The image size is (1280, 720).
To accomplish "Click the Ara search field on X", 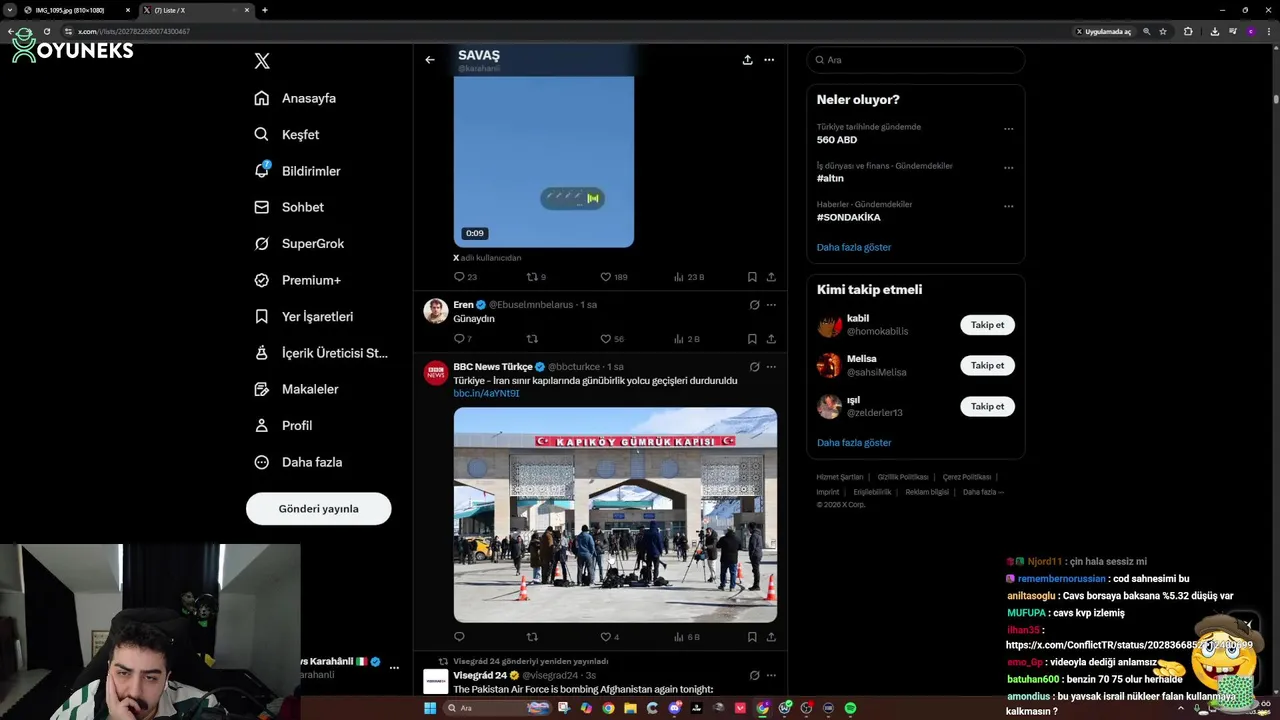I will (915, 60).
